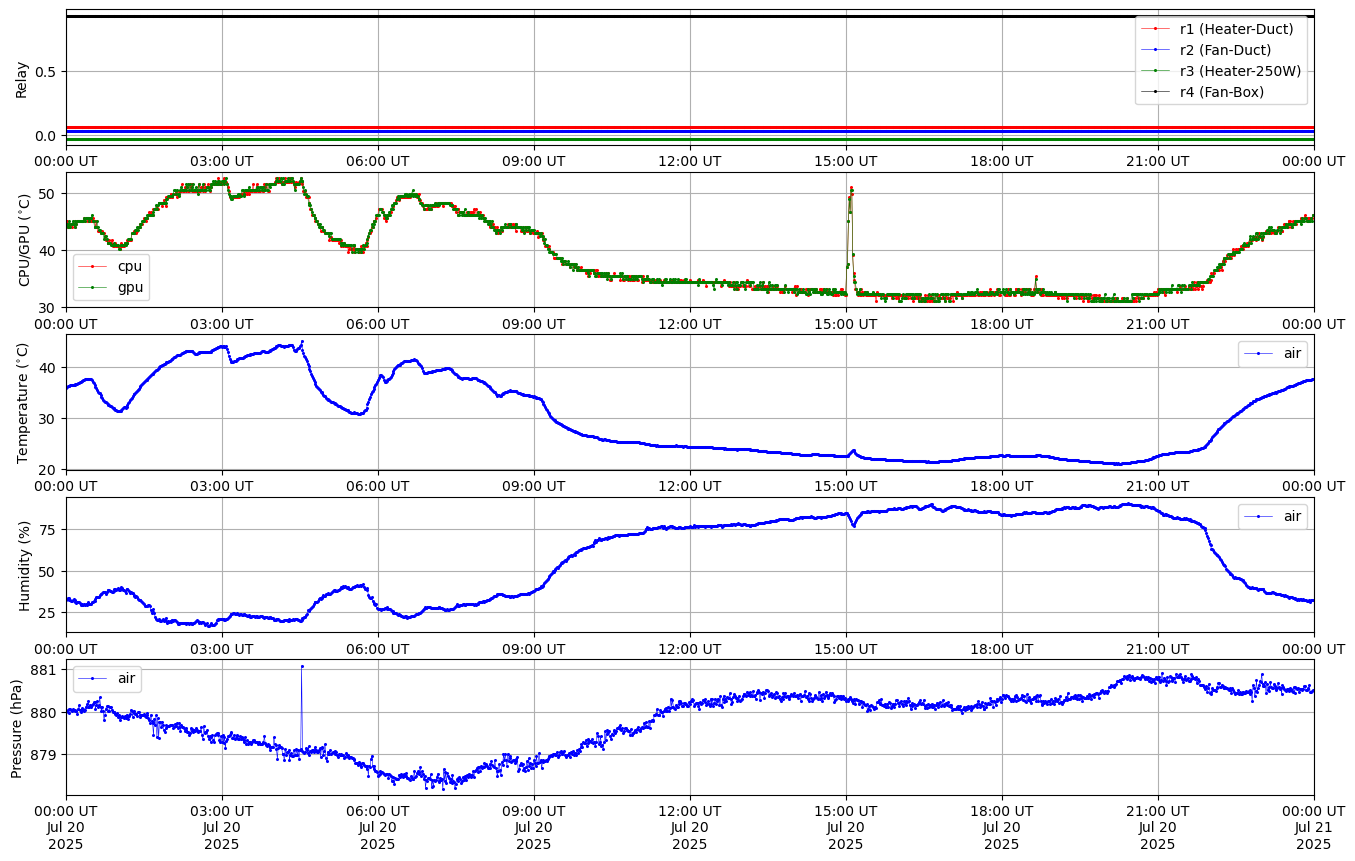Image resolution: width=1355 pixels, height=861 pixels.
Task: Click 15:00 UT Jul 20 2025 bottom label
Action: click(846, 827)
